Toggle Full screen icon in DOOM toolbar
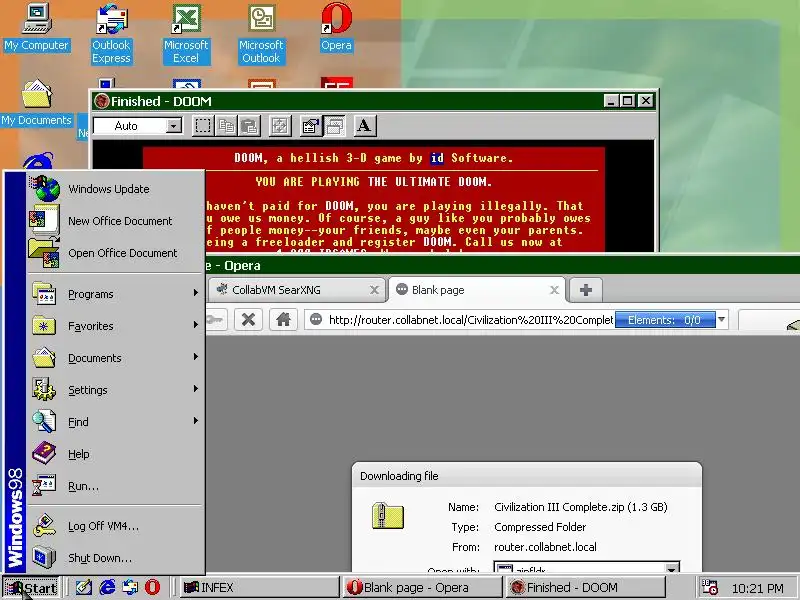Screen dimensions: 800x600 pyautogui.click(x=280, y=126)
